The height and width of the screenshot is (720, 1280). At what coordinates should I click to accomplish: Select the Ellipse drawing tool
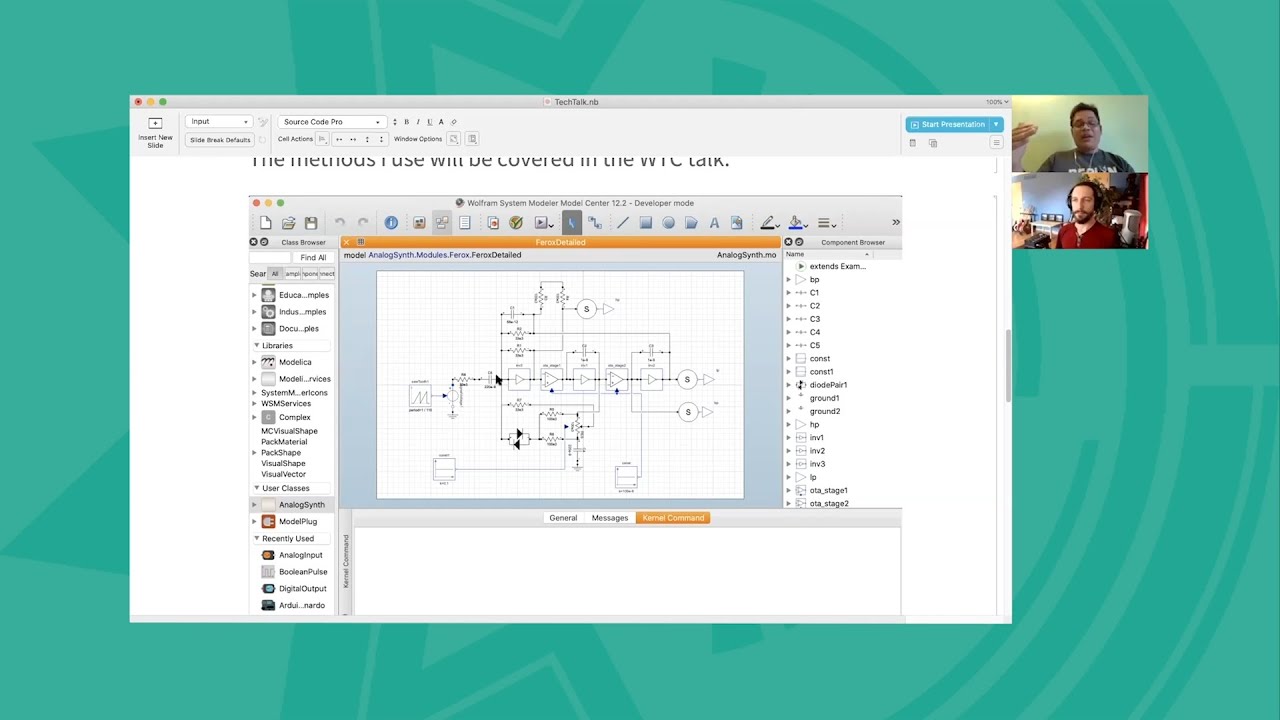click(x=668, y=223)
